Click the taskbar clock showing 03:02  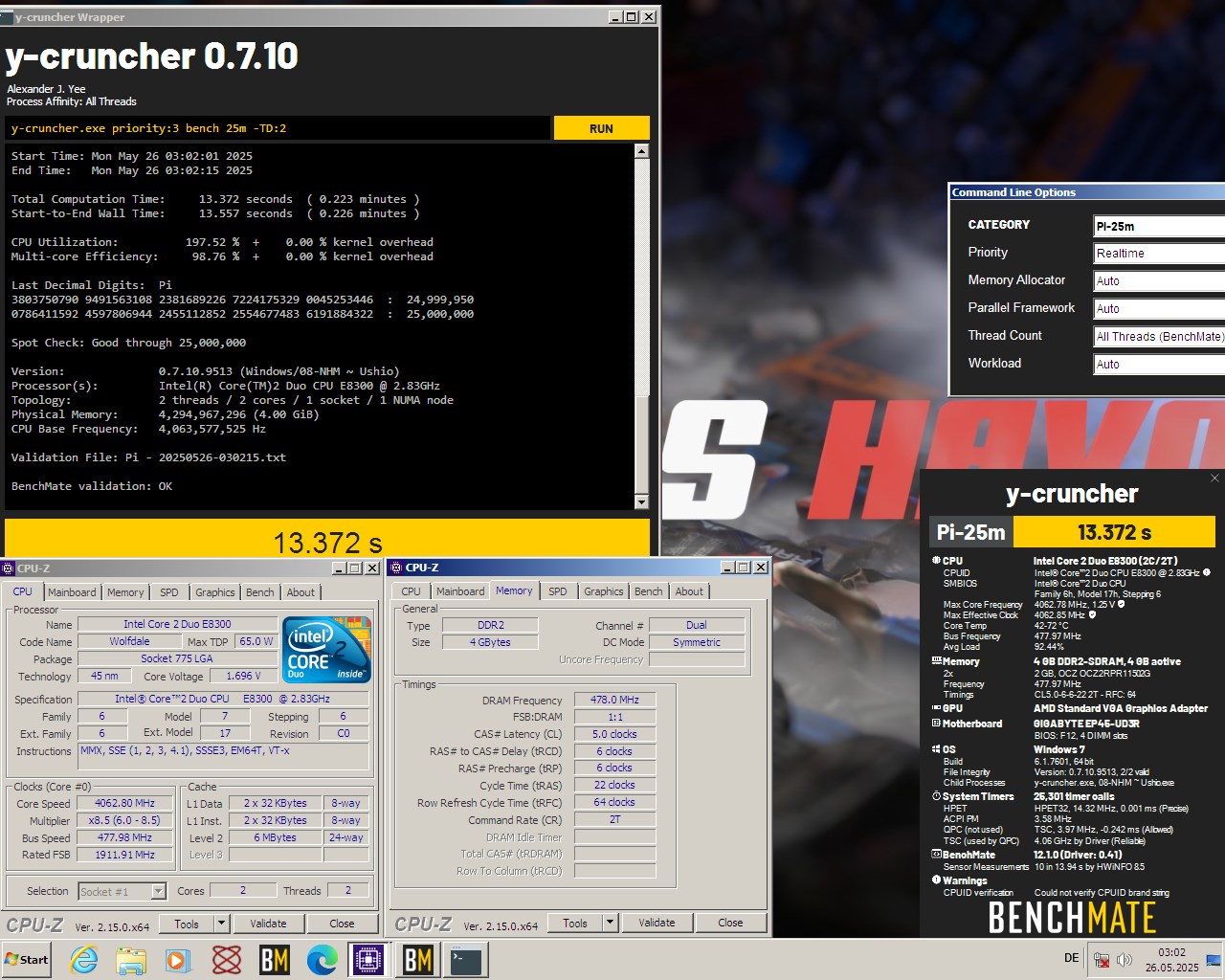click(x=1171, y=959)
